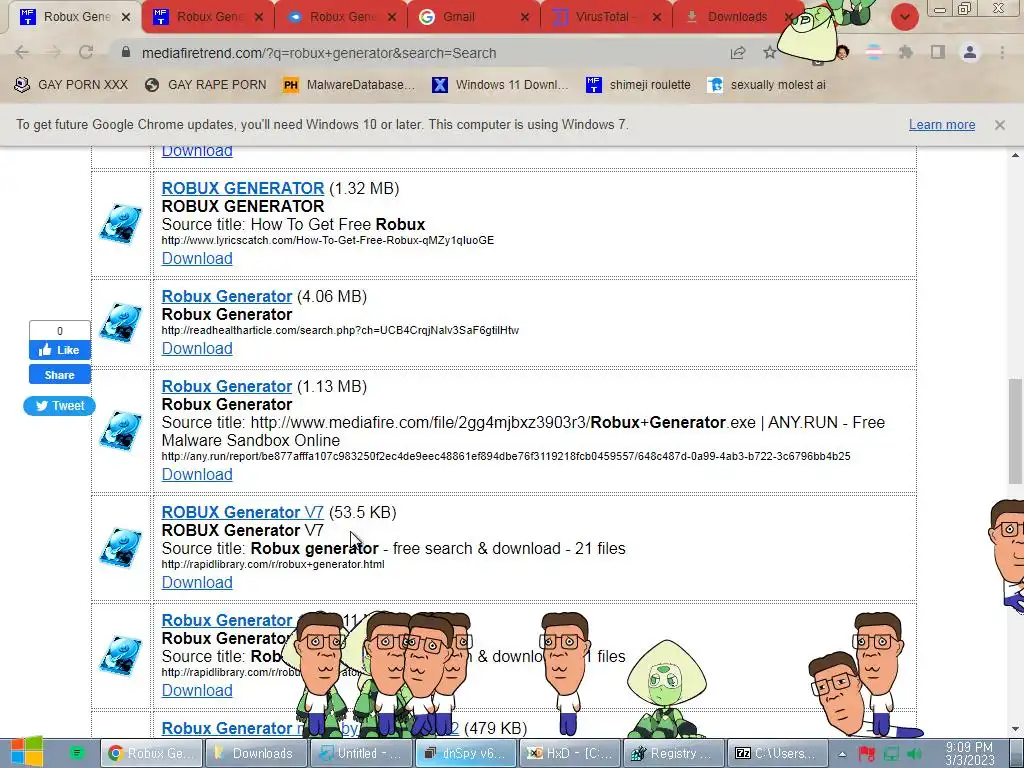Click the network tray icon
Screen dimensions: 1024x768
(x=891, y=754)
